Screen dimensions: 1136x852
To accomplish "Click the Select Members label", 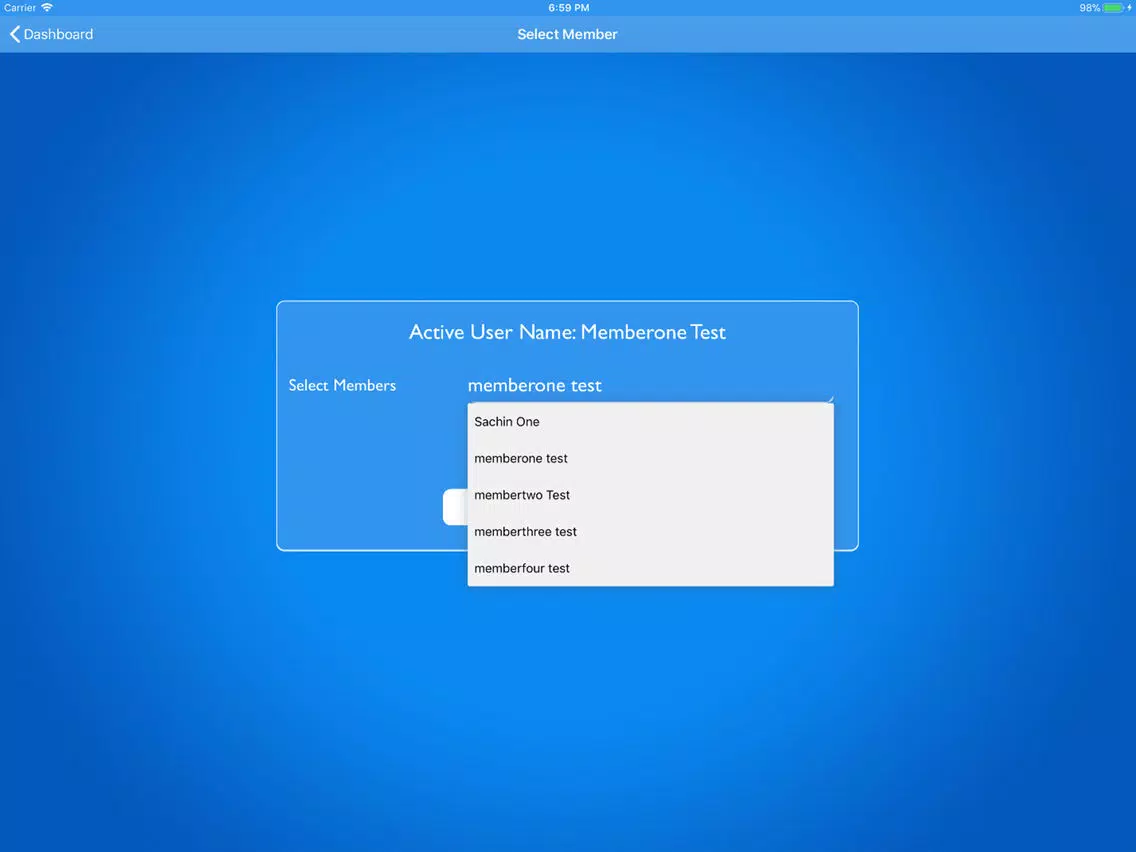I will (342, 385).
